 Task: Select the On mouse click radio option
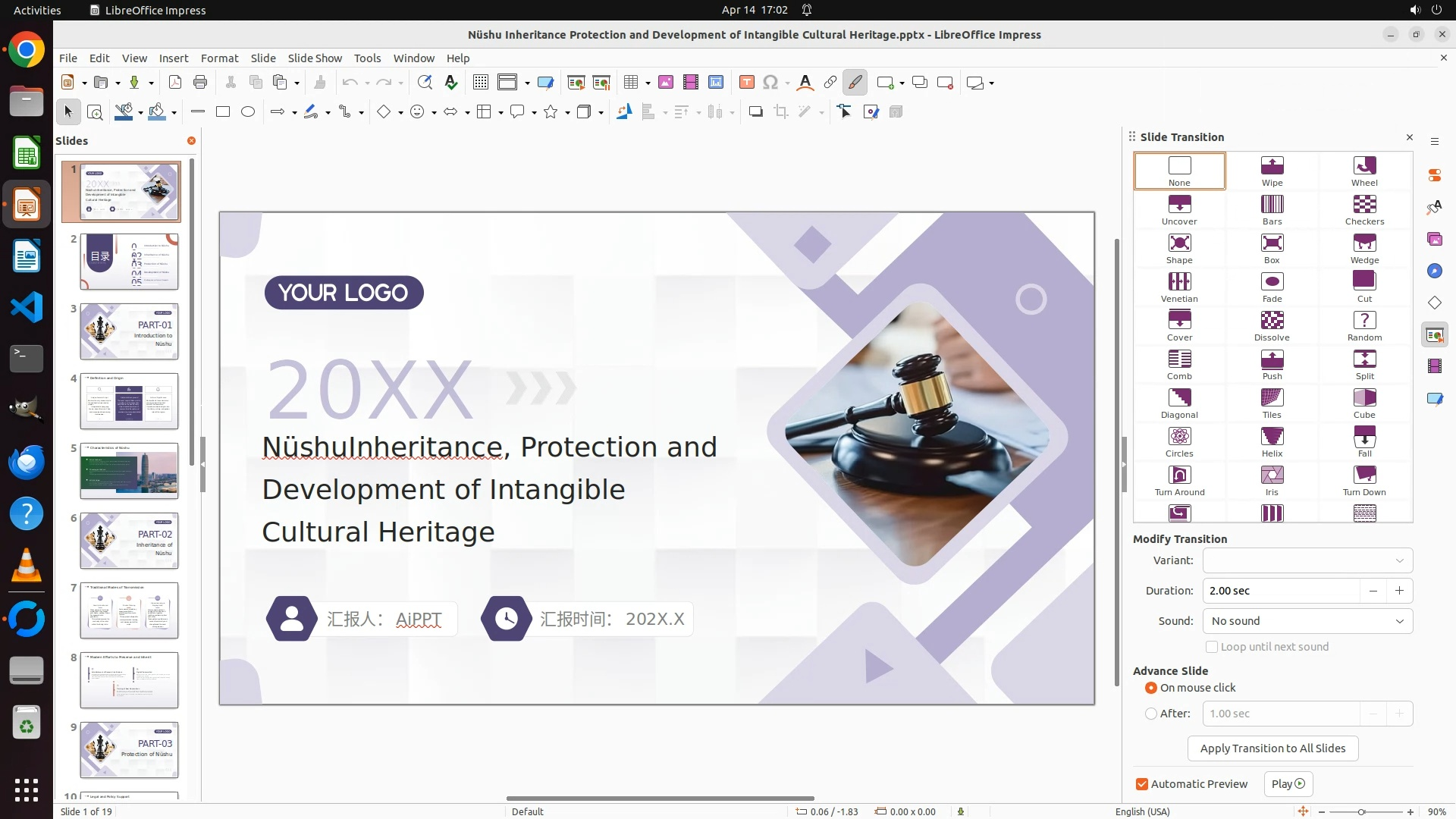pyautogui.click(x=1151, y=688)
